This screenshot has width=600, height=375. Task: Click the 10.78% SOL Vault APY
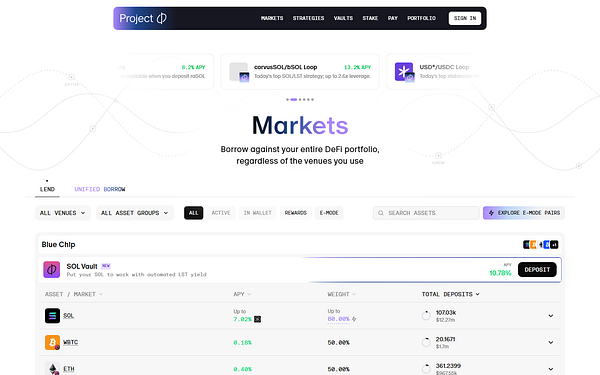pyautogui.click(x=501, y=273)
